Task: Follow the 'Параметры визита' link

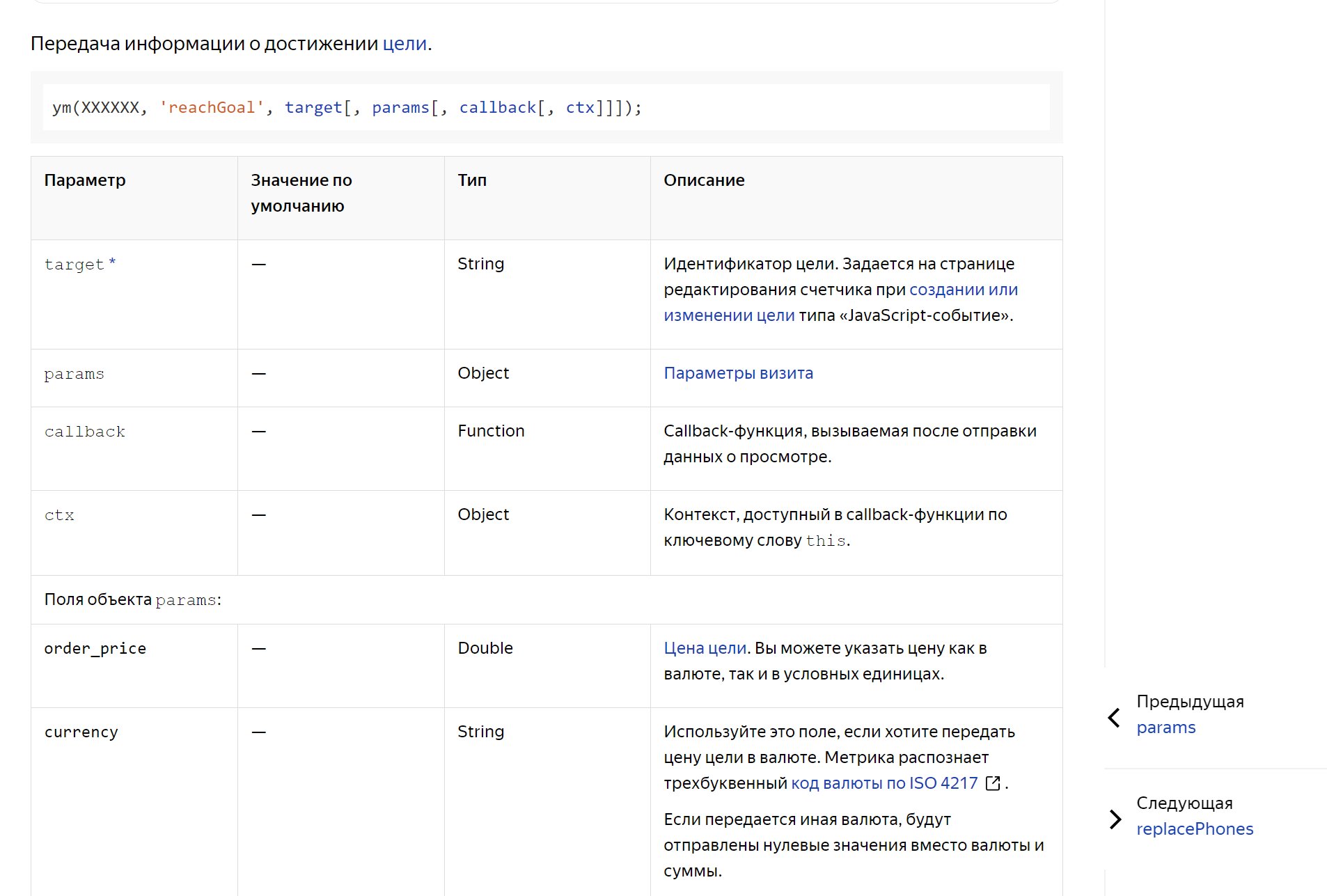Action: (738, 373)
